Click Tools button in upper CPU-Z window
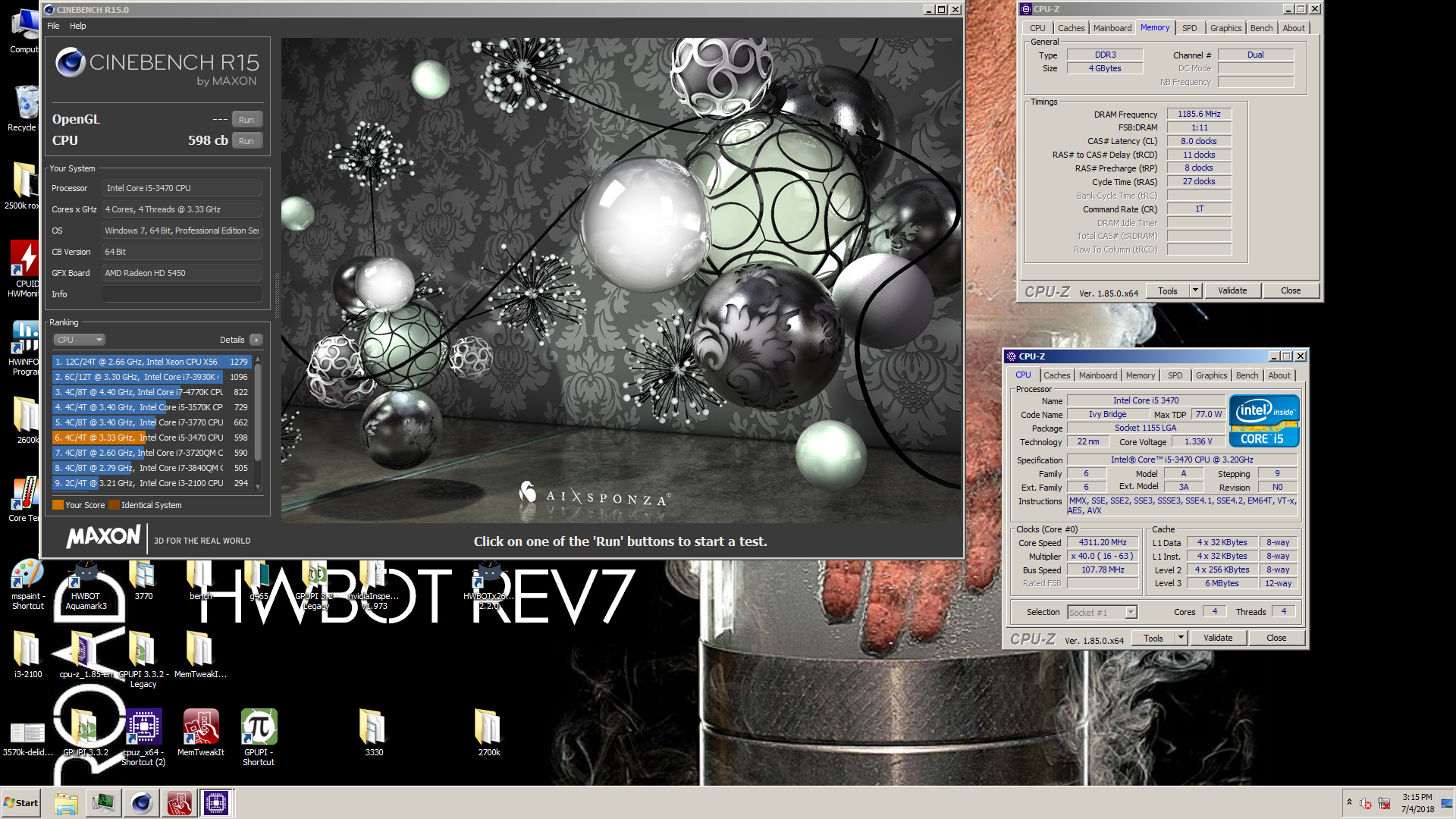Viewport: 1456px width, 819px height. (x=1168, y=291)
